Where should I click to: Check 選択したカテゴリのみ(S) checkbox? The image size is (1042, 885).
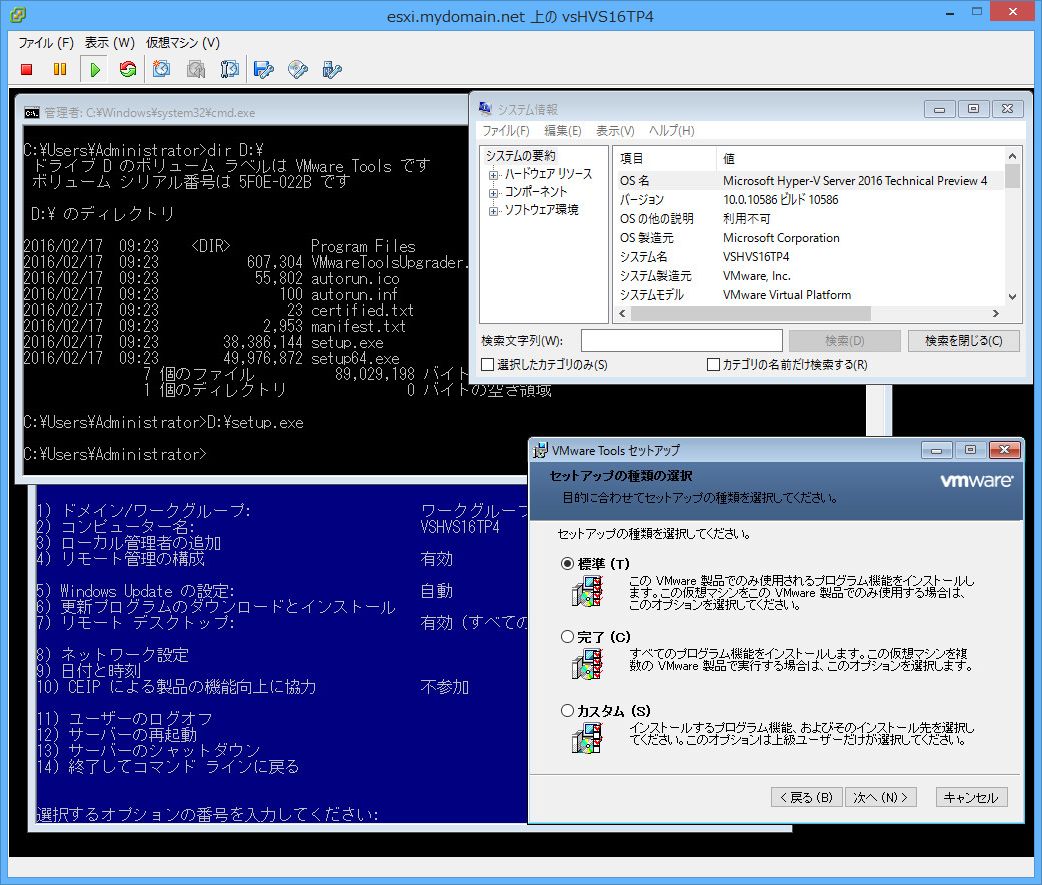click(x=488, y=365)
